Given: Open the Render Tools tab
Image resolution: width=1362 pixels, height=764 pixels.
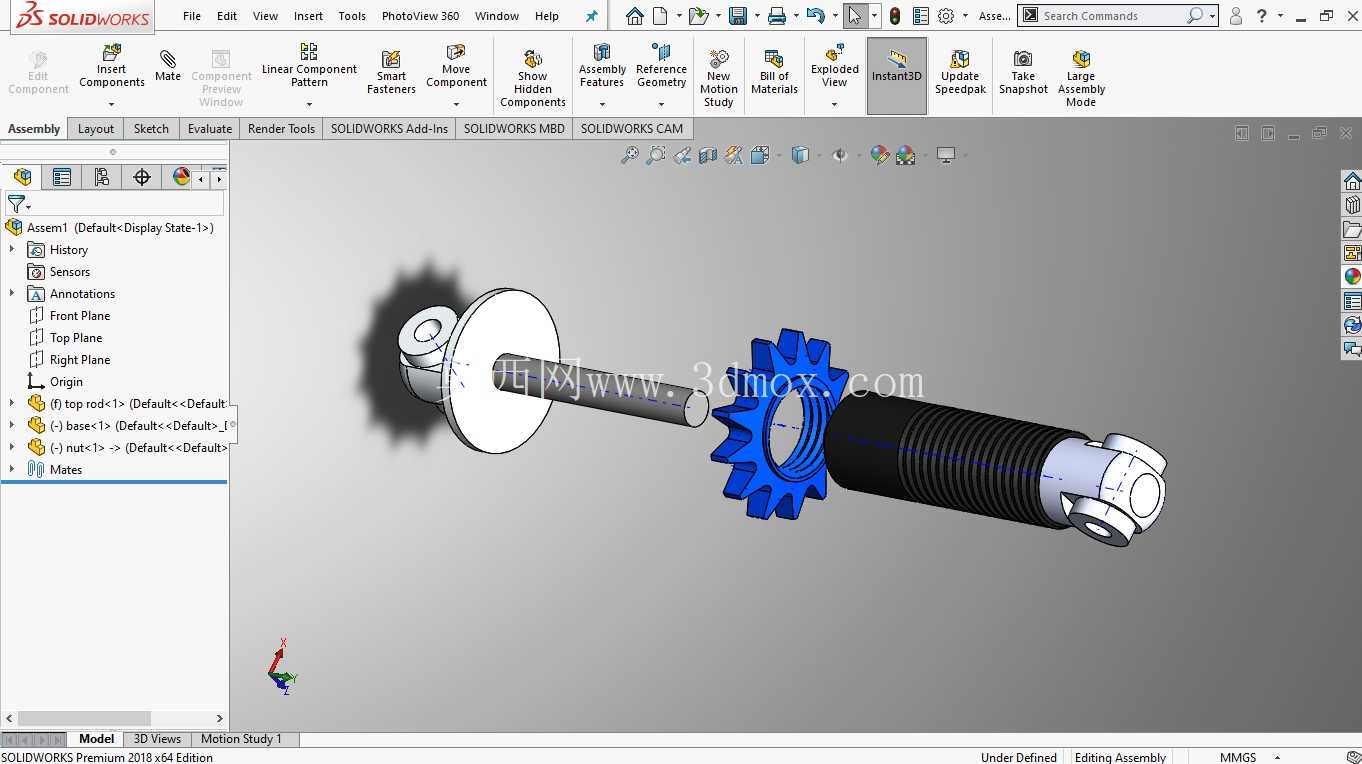Looking at the screenshot, I should point(281,128).
